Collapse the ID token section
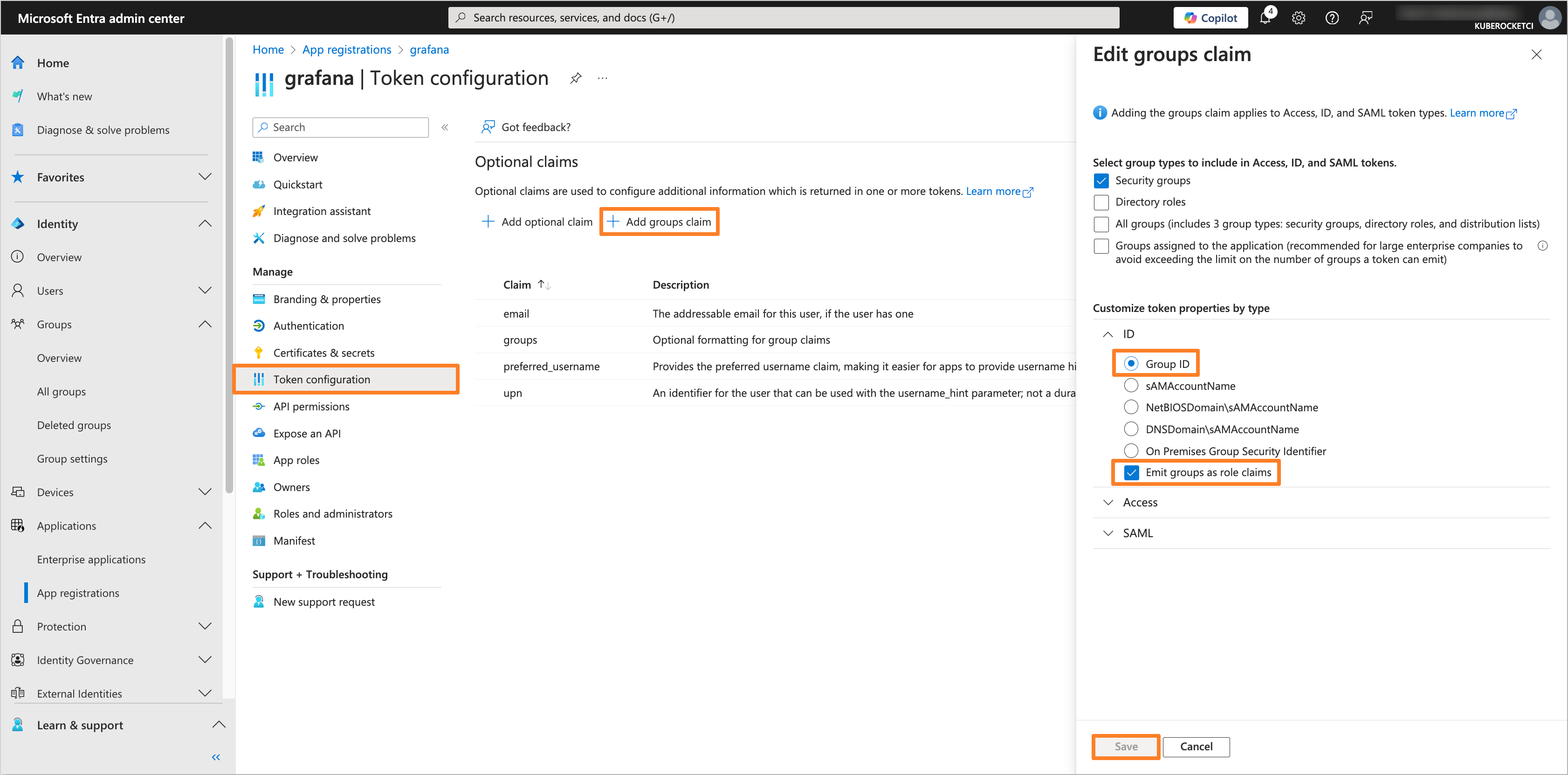The width and height of the screenshot is (1568, 775). (1108, 333)
